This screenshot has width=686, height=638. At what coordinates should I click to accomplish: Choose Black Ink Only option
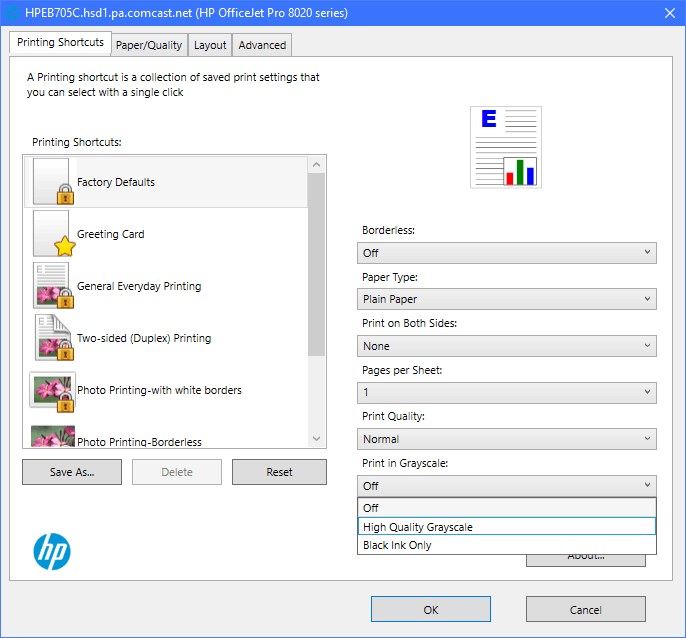click(x=507, y=545)
